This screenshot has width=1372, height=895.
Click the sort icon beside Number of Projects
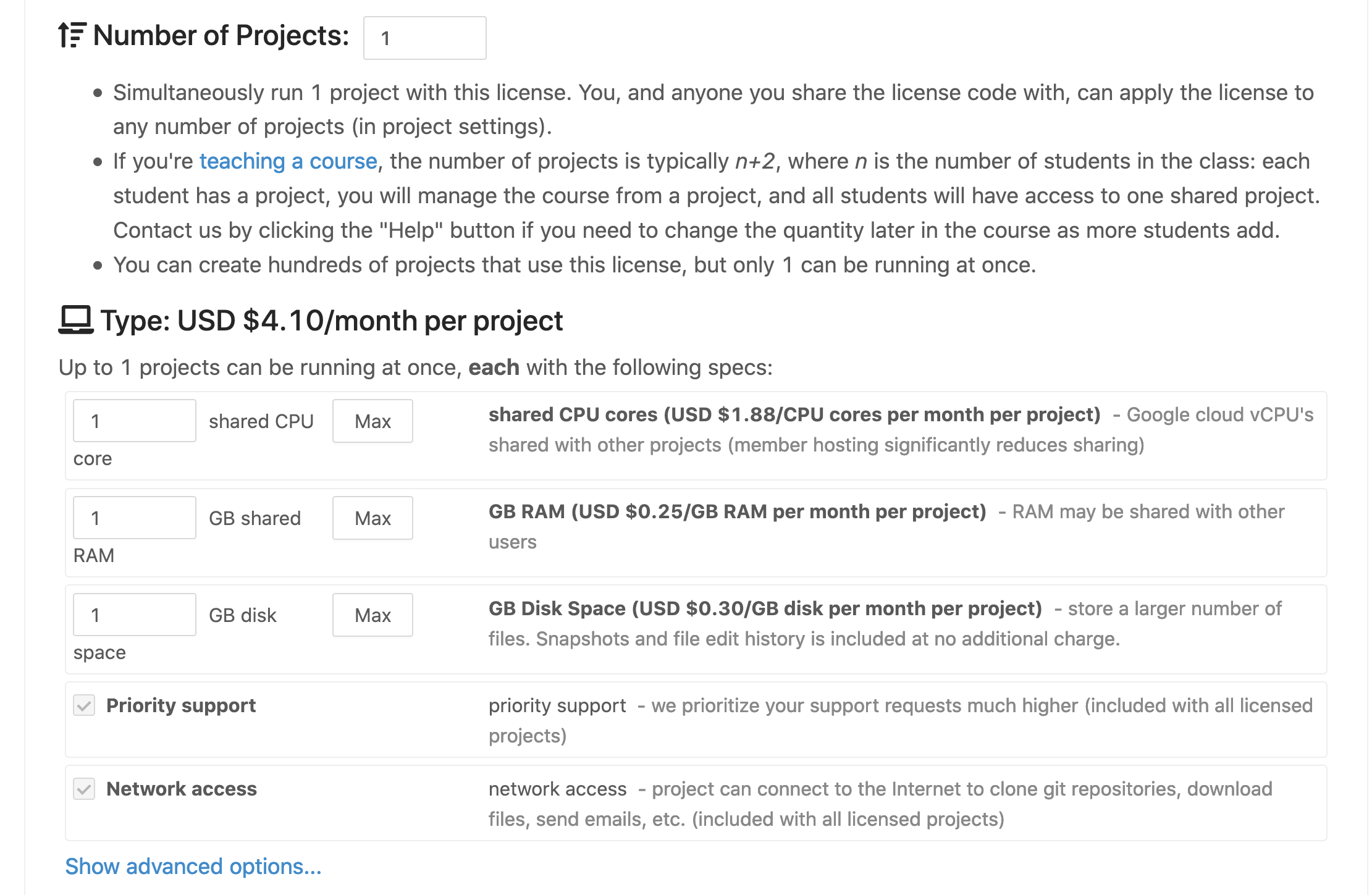click(72, 35)
